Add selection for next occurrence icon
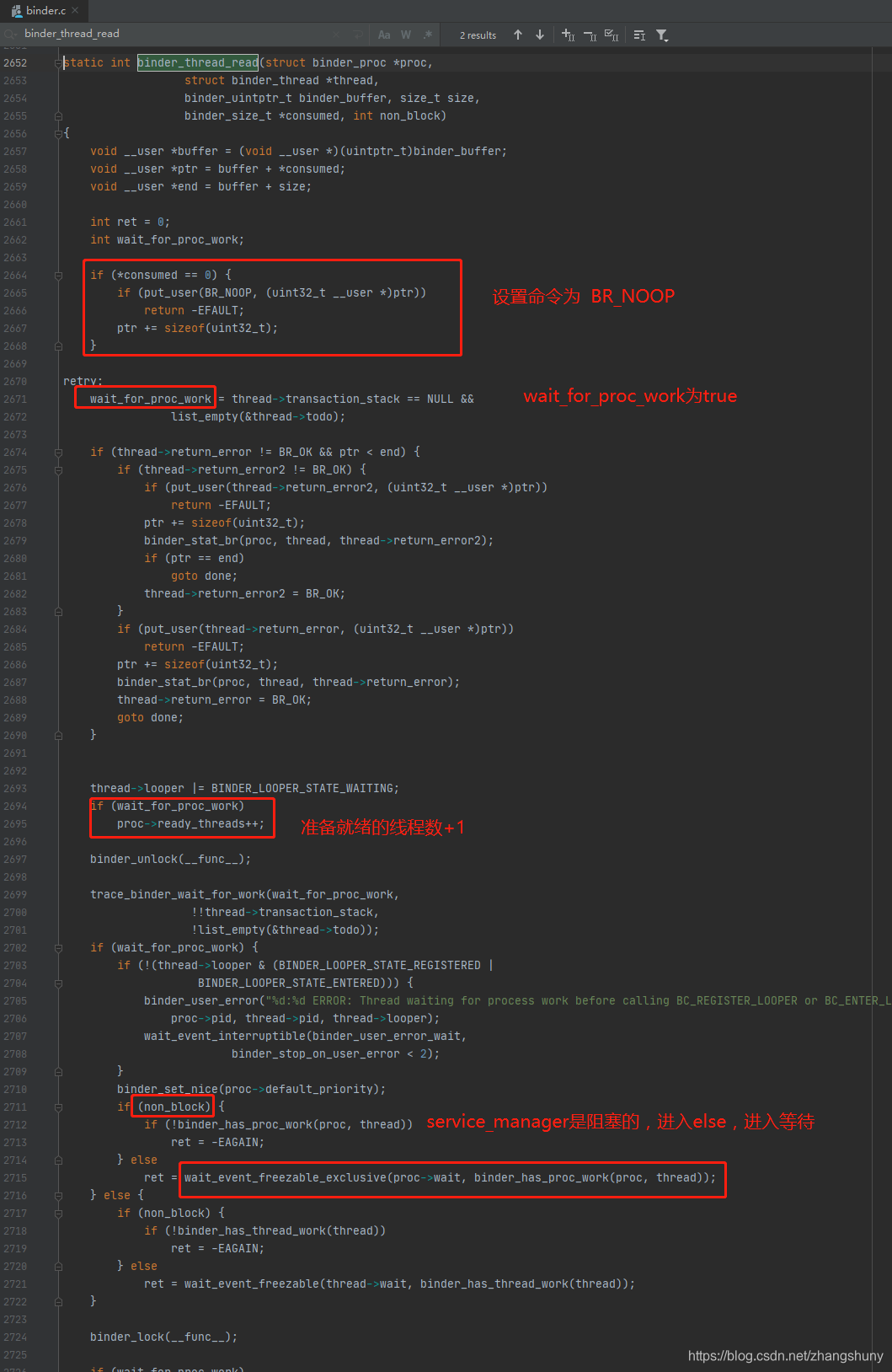This screenshot has width=892, height=1372. pyautogui.click(x=568, y=35)
